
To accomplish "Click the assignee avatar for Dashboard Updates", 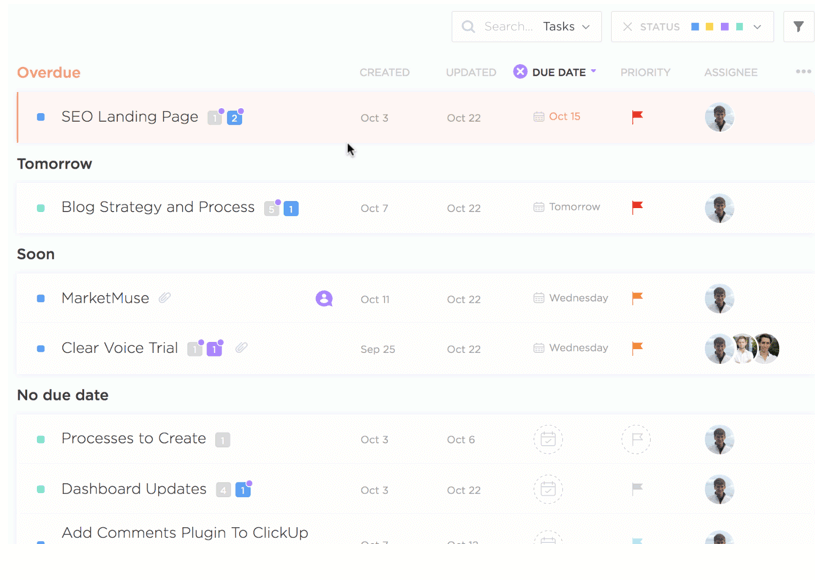I will pos(719,490).
